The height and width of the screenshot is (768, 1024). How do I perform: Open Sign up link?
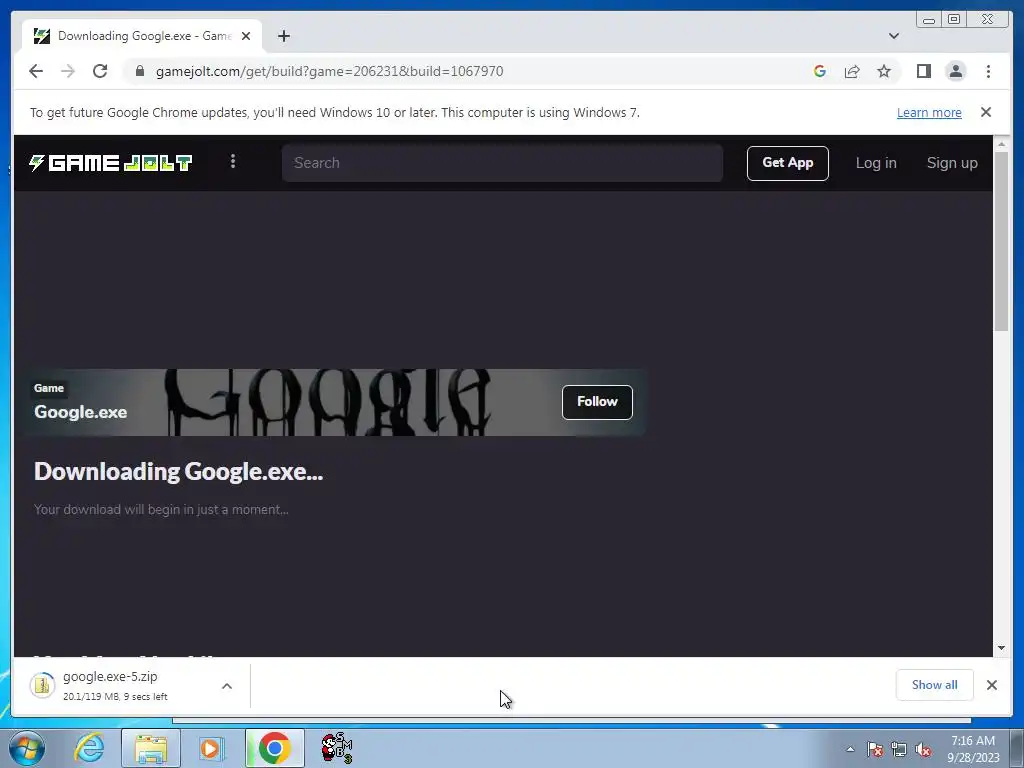click(952, 163)
